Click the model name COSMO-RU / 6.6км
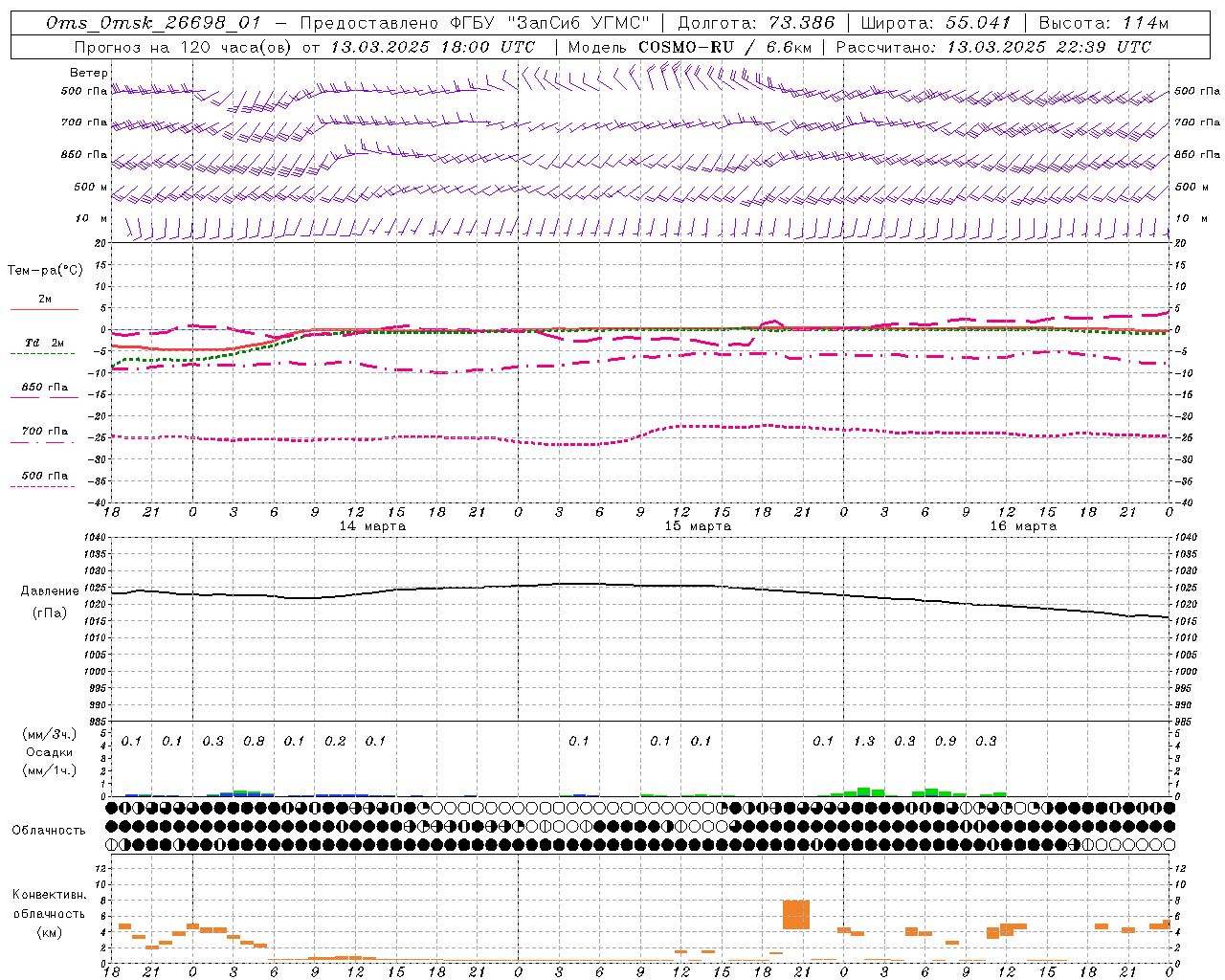Screen dimensions: 1225x980 click(x=724, y=47)
